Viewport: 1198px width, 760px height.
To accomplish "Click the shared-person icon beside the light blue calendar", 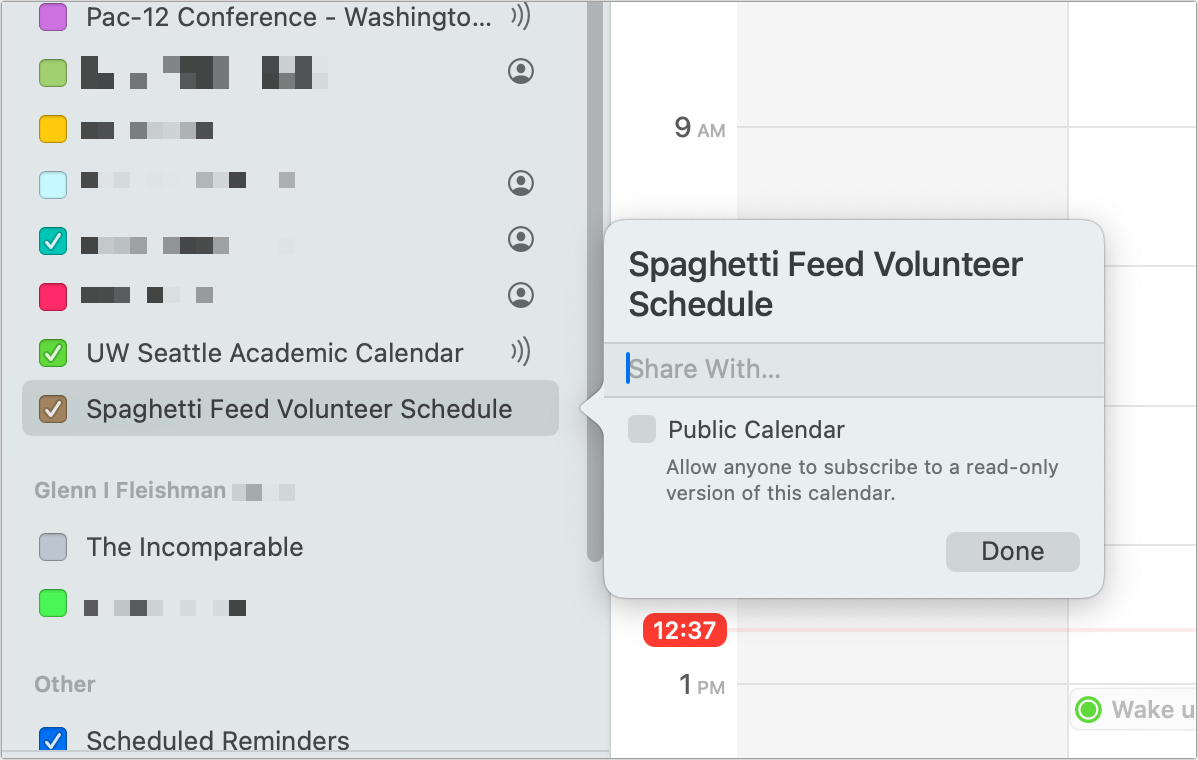I will 521,183.
